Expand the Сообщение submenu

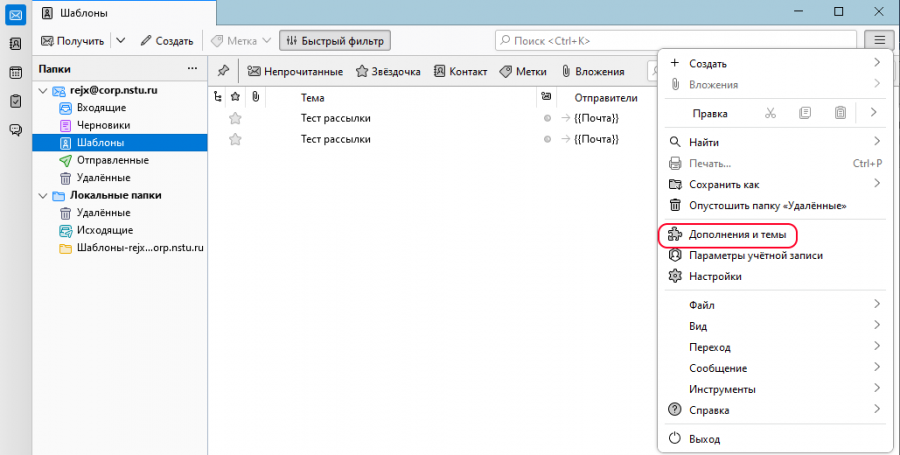775,368
